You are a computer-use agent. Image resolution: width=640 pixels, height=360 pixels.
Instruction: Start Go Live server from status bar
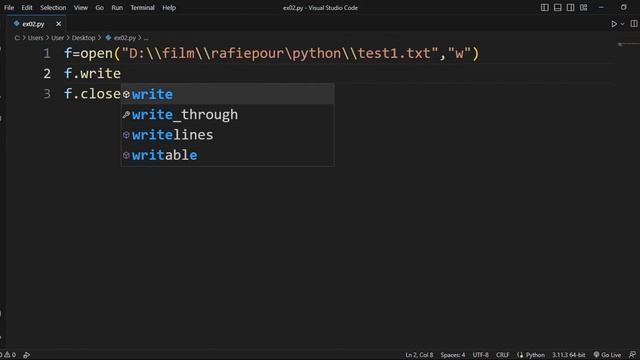(x=607, y=355)
